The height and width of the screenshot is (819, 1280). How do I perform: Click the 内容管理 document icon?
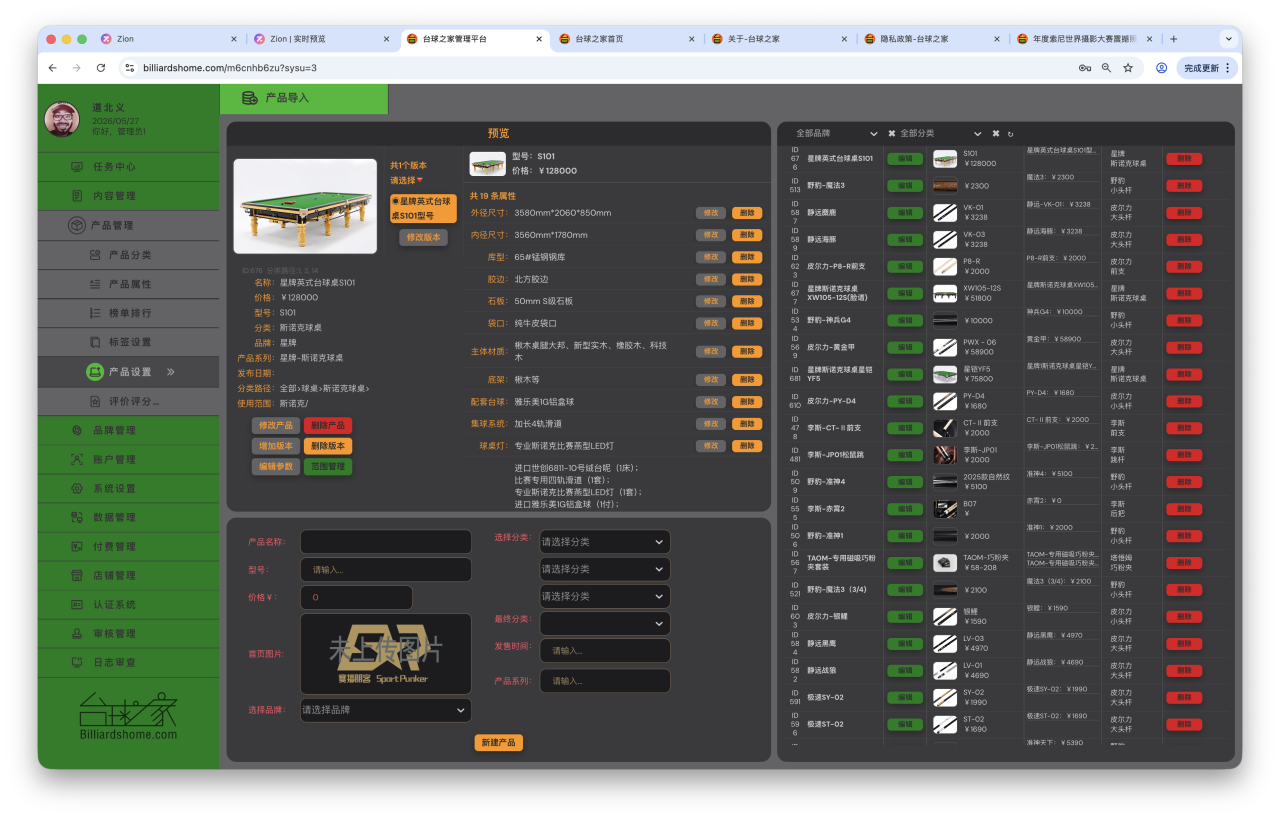[77, 196]
